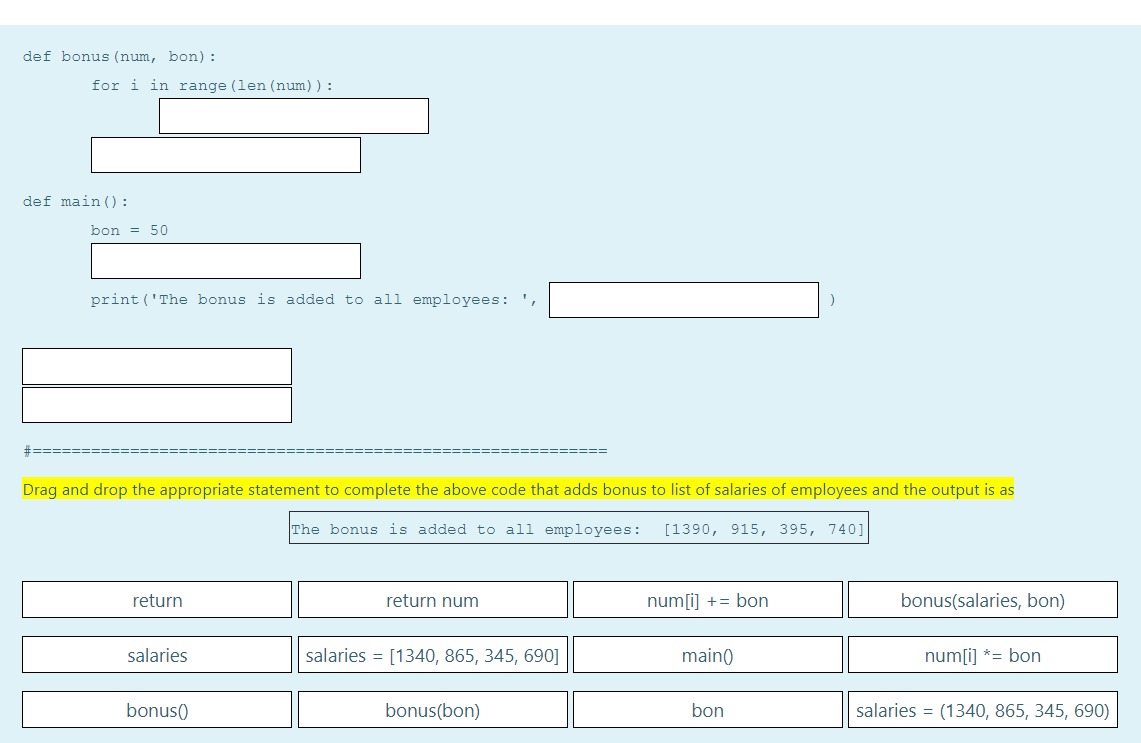Click the "bon" answer tile

(x=707, y=710)
